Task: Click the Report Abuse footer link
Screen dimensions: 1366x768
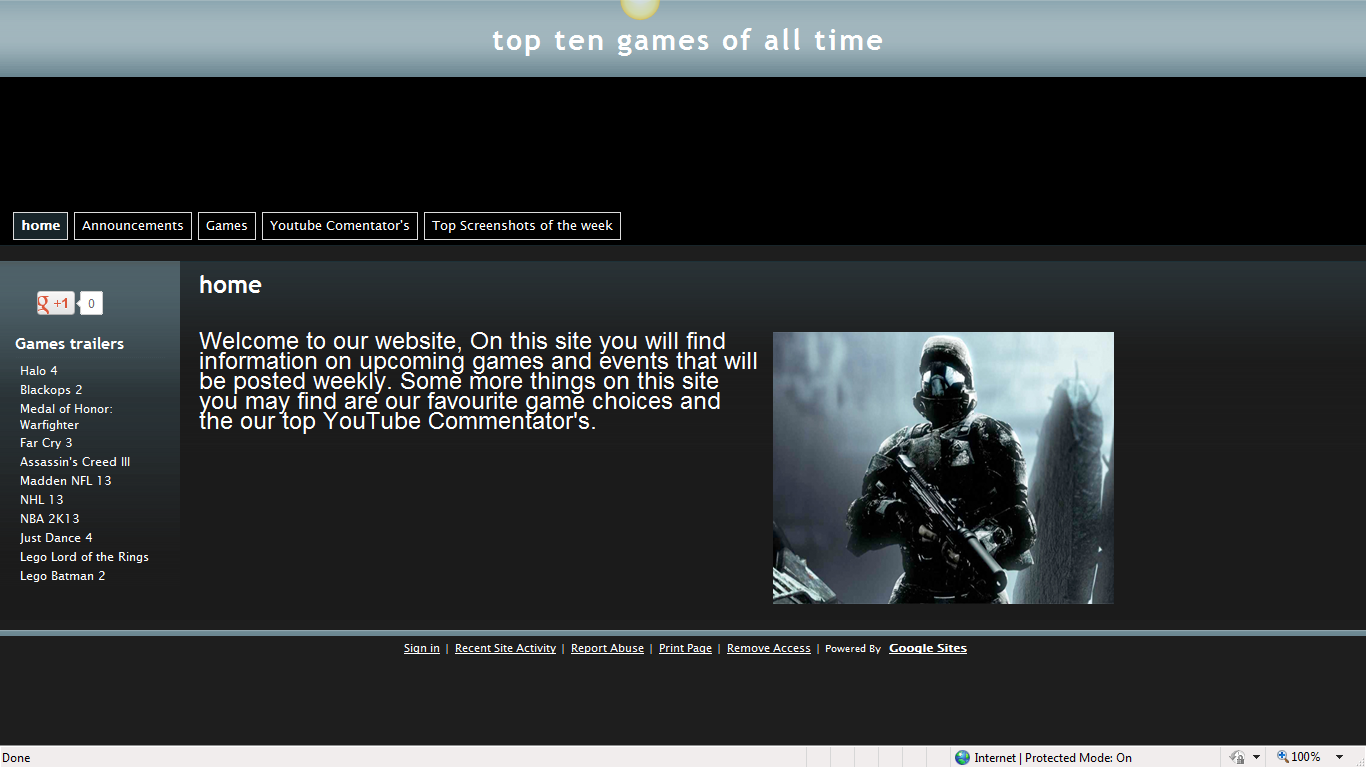Action: click(x=607, y=649)
